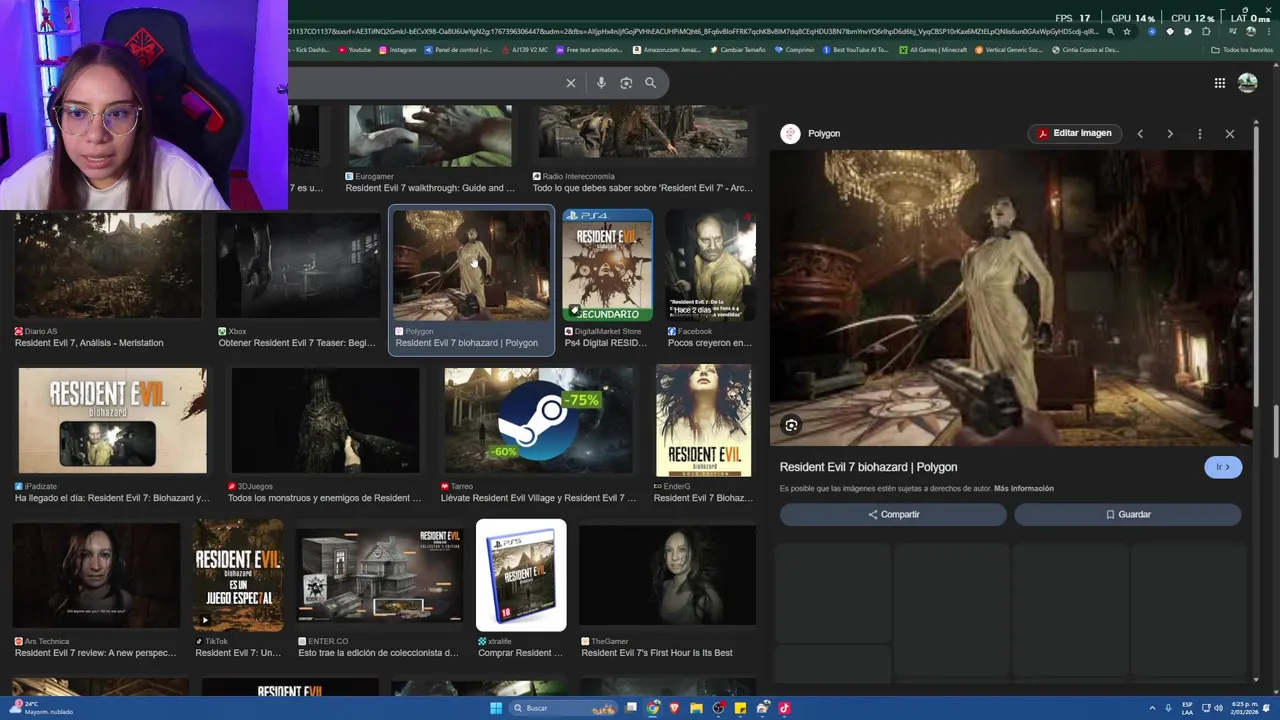Viewport: 1280px width, 720px height.
Task: Open the Comprimir bookmark
Action: [795, 50]
